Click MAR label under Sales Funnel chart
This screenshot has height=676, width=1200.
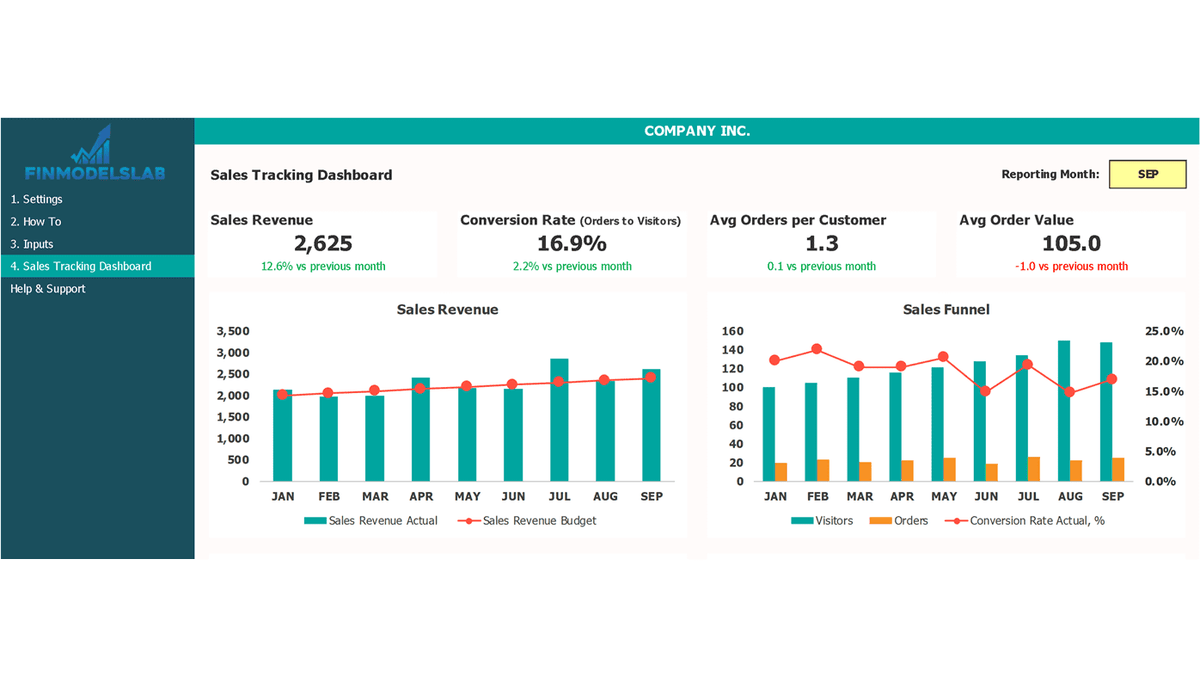tap(859, 497)
